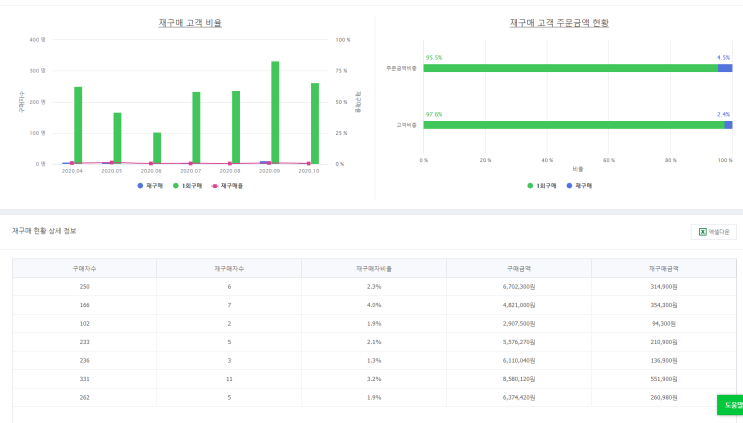This screenshot has width=743, height=423.
Task: Open the green 도움말 help button
Action: click(x=730, y=405)
